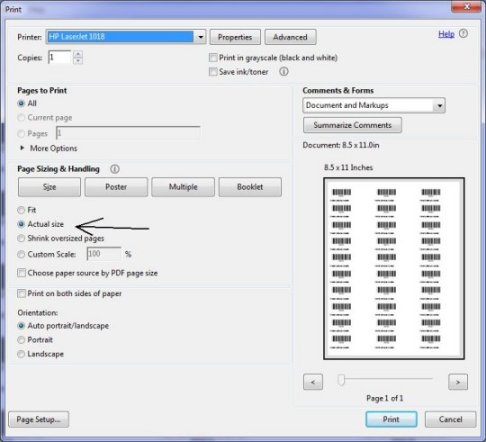Enable Print in grayscale checkbox

coord(213,58)
